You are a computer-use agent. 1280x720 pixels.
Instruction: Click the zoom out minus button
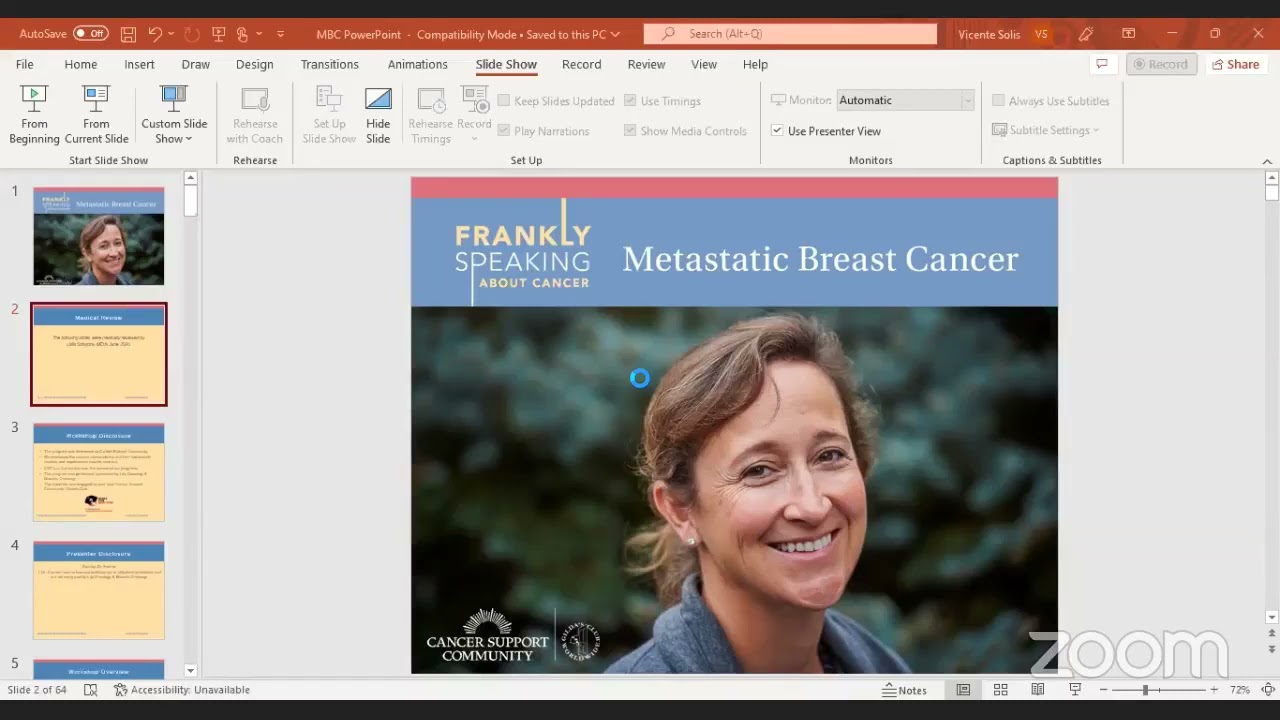1105,690
